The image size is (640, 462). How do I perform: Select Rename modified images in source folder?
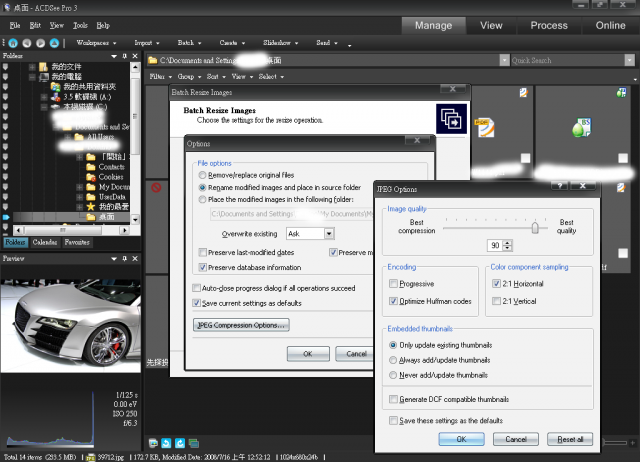[202, 188]
